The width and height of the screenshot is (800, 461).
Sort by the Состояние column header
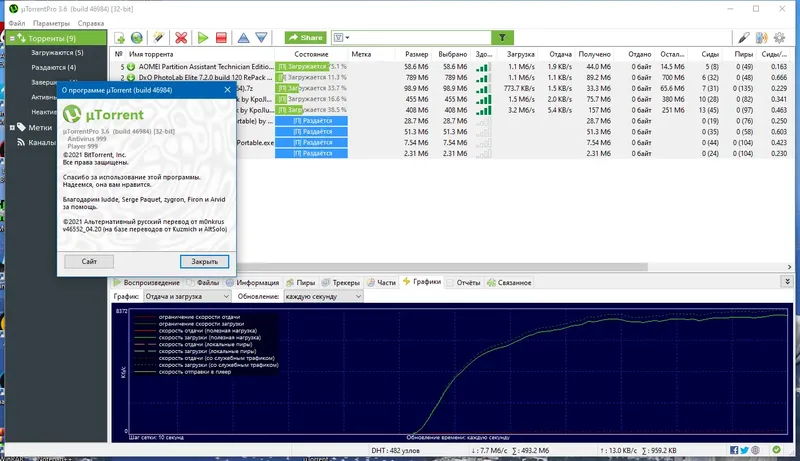[311, 54]
